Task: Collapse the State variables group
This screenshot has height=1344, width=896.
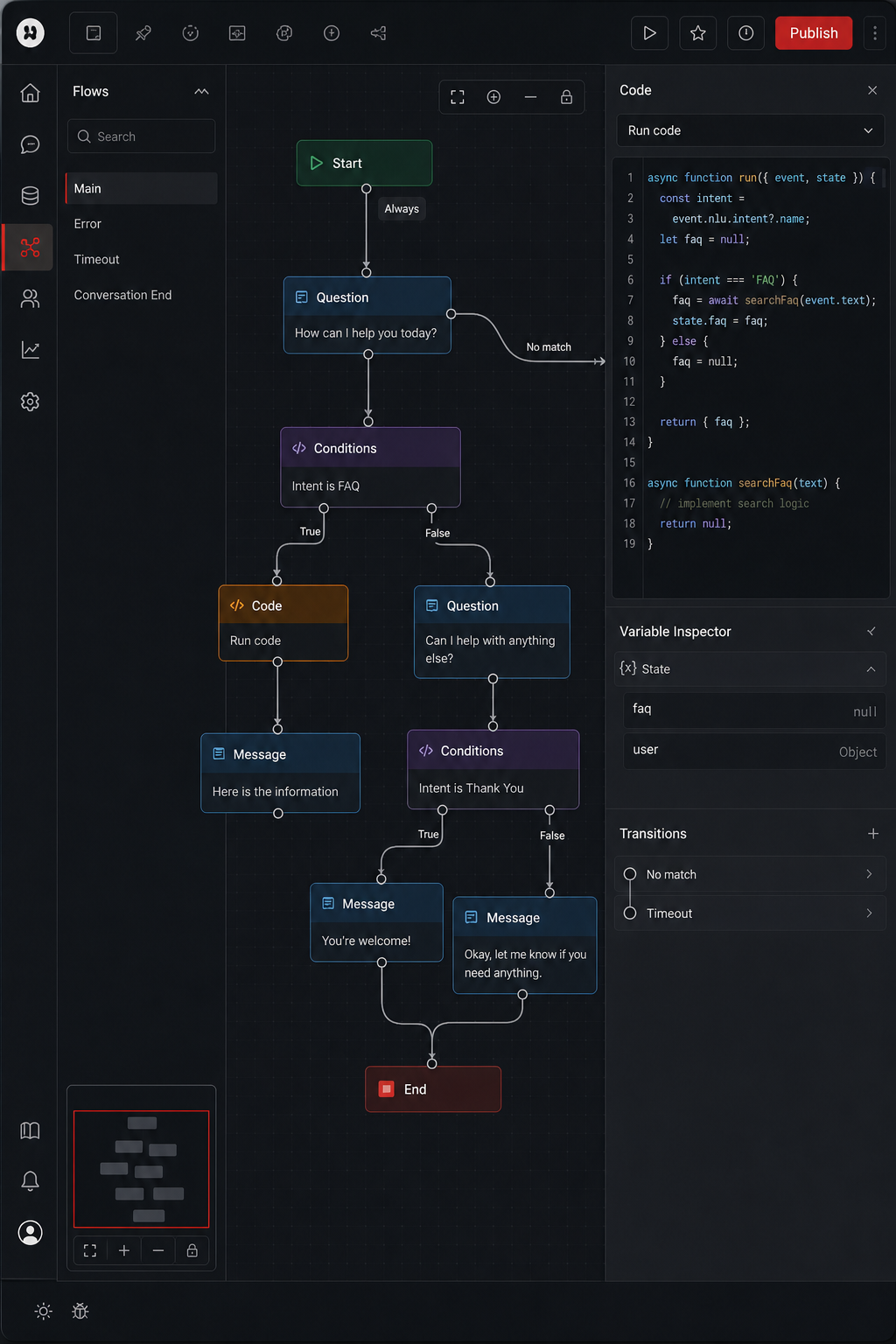Action: pos(871,669)
